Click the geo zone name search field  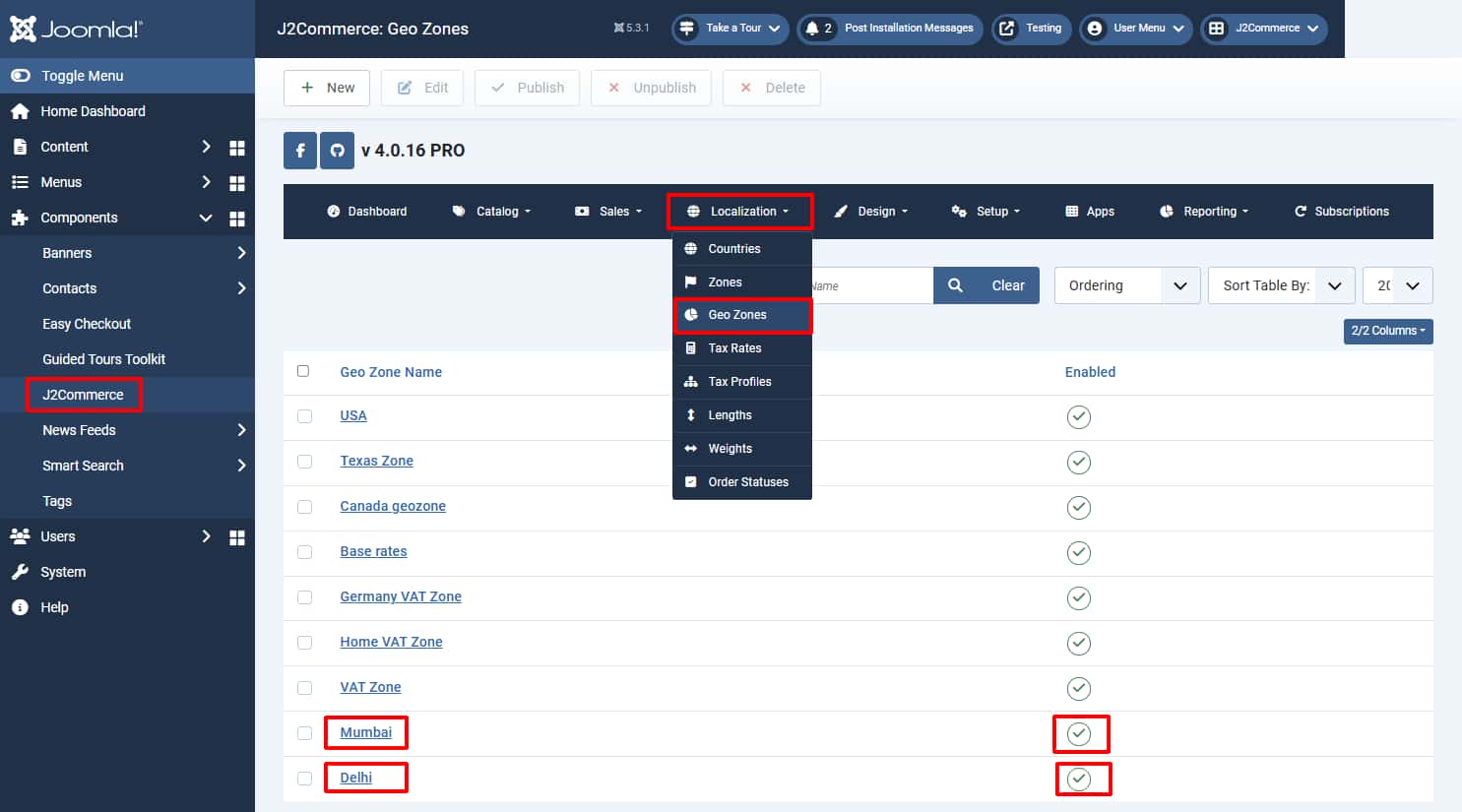872,285
